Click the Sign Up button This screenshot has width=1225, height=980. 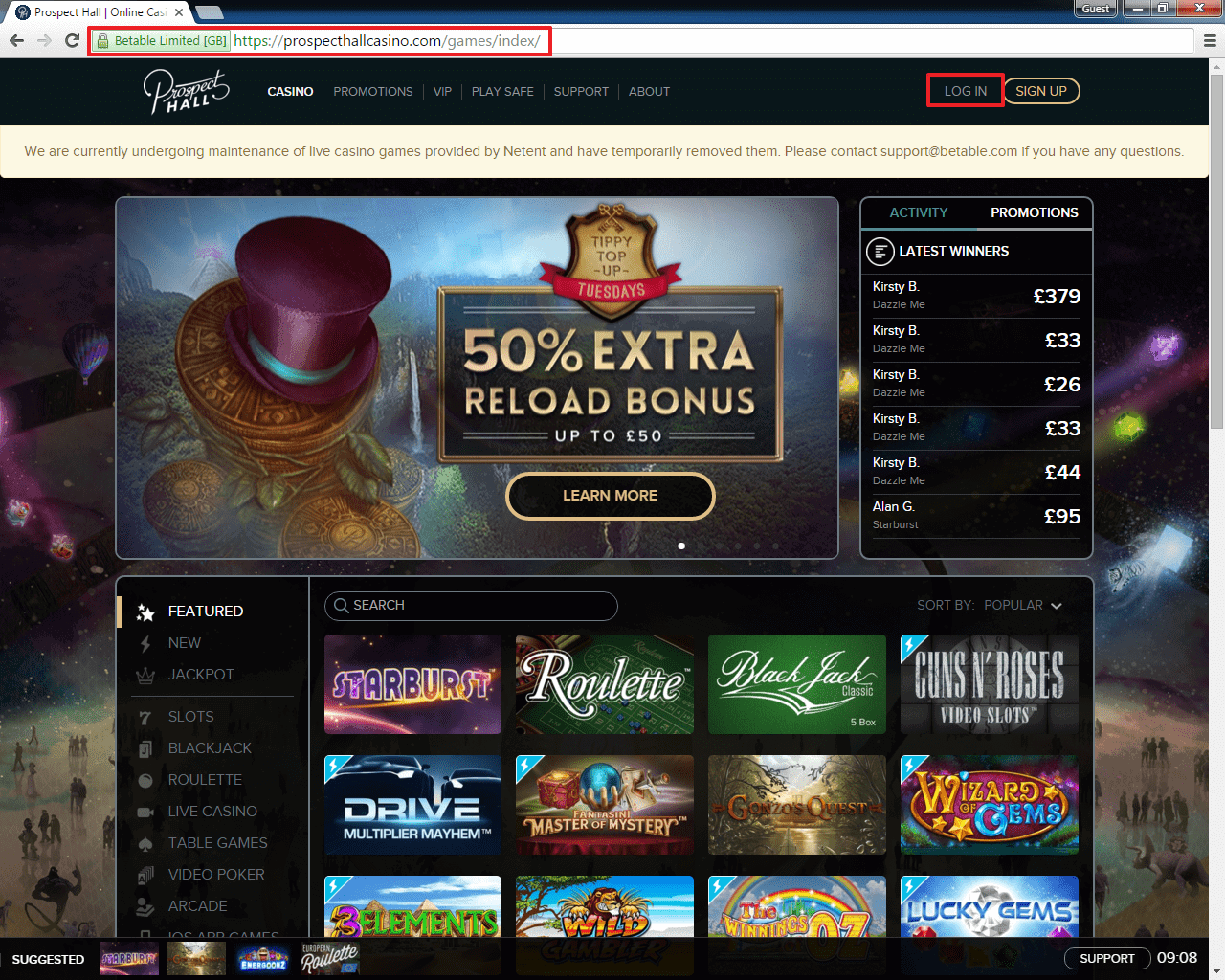pos(1041,91)
